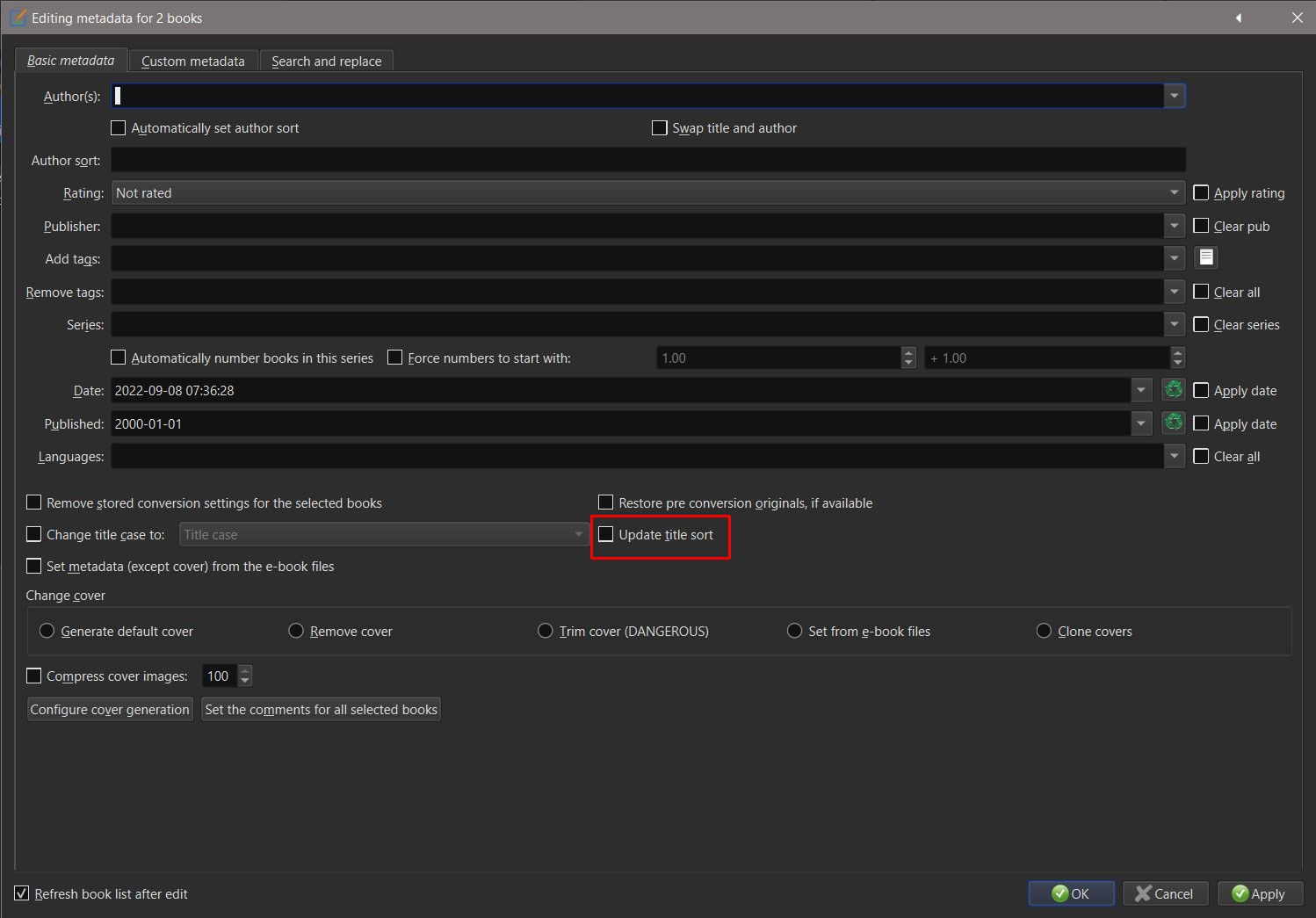Click the Remove tags input field

pyautogui.click(x=638, y=292)
